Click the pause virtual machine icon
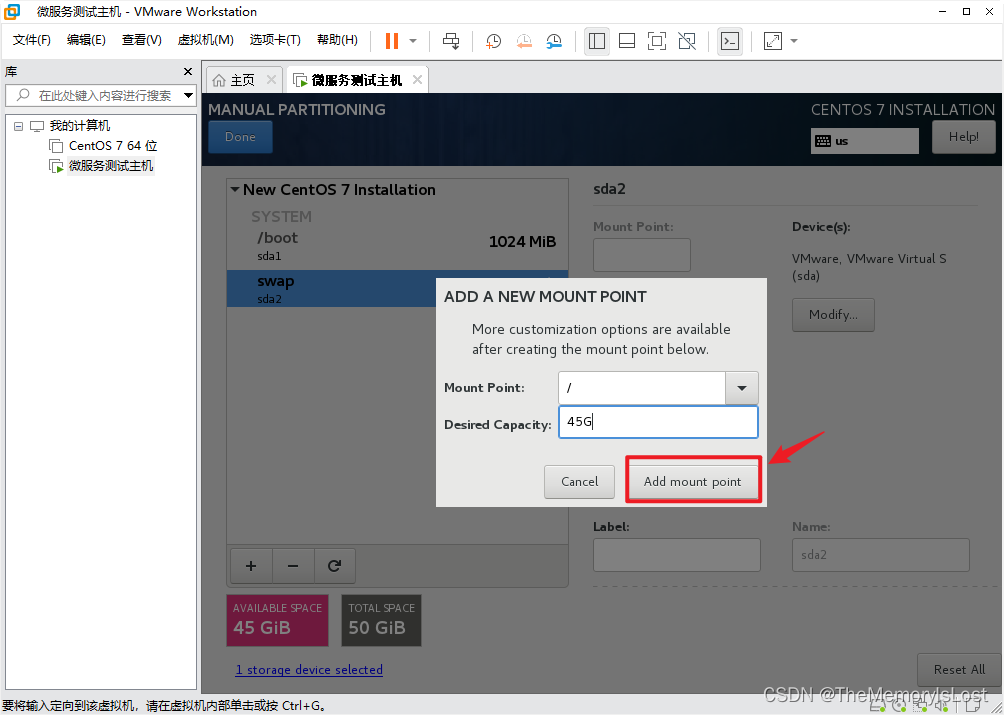The height and width of the screenshot is (715, 1004). click(391, 41)
